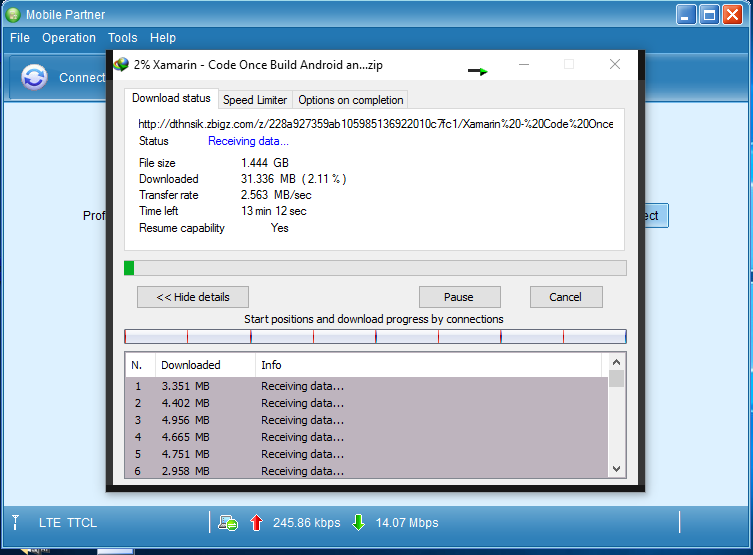The width and height of the screenshot is (753, 555).
Task: Close the Mobile Partner window
Action: coord(733,14)
